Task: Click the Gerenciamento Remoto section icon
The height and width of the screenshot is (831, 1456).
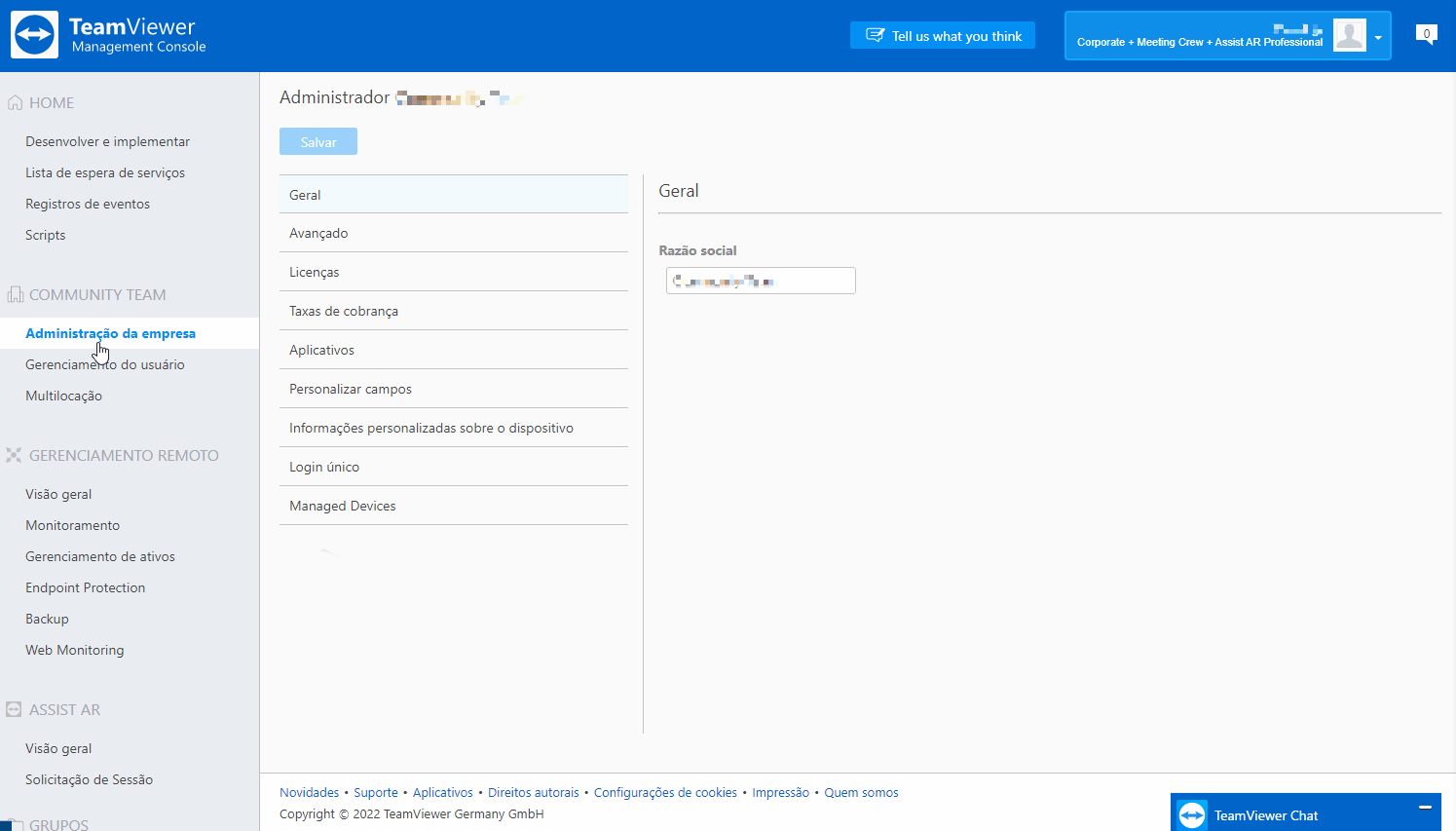Action: [14, 455]
